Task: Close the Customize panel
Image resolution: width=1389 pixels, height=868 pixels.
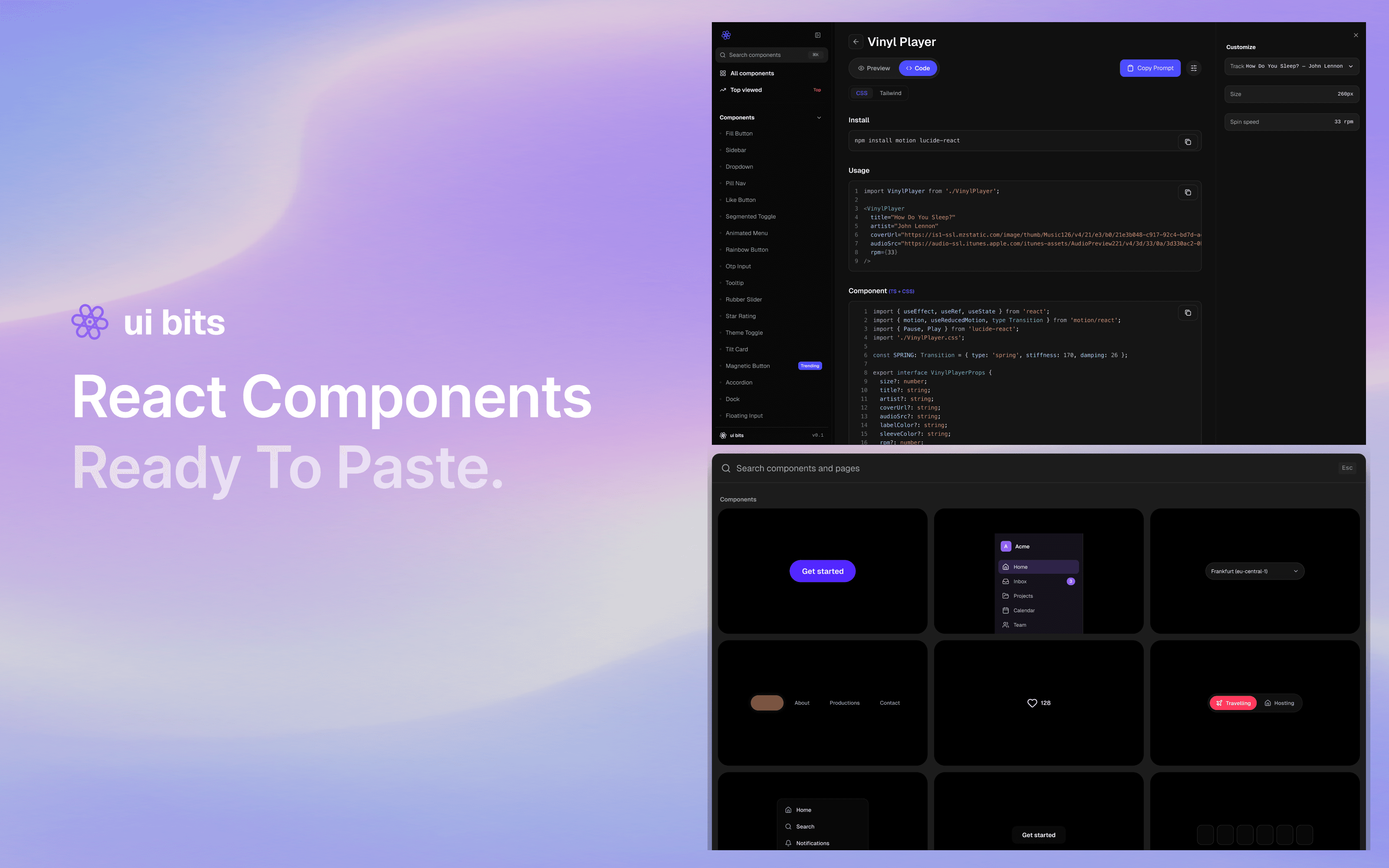Action: 1356,35
